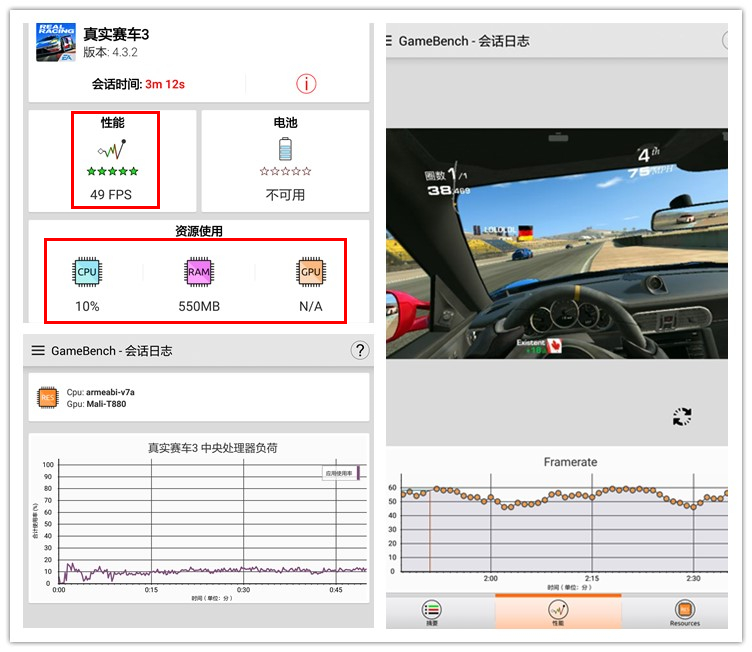Click the 资源使用 section heading

[x=199, y=231]
